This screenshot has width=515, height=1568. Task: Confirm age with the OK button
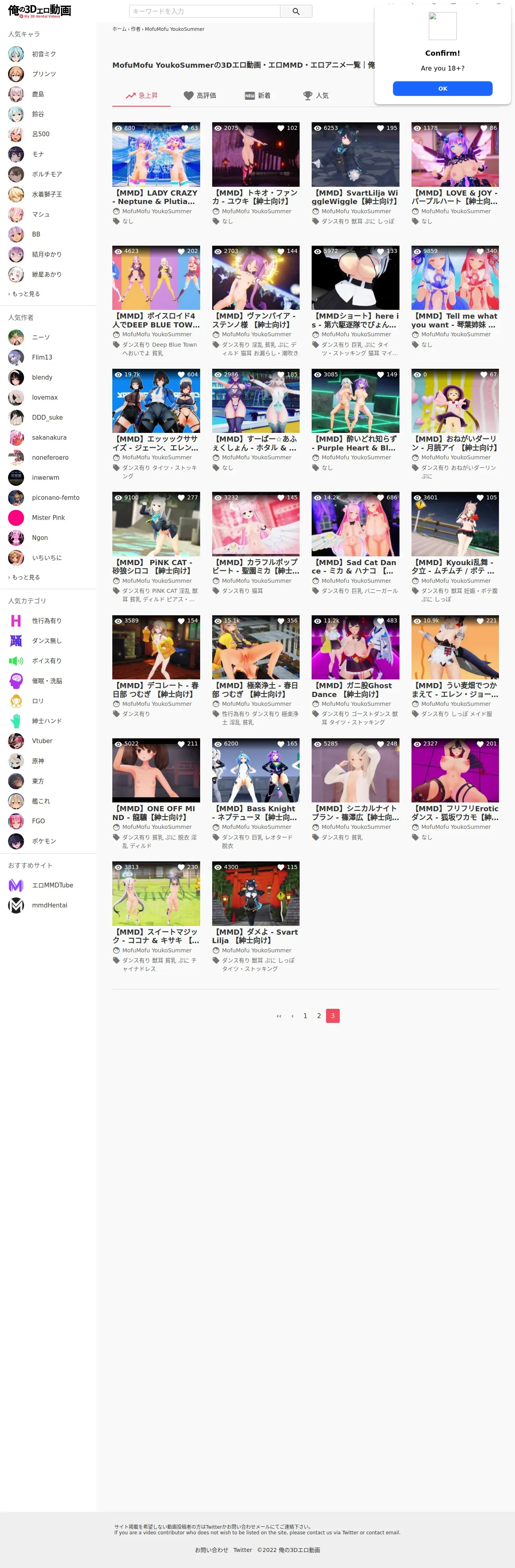tap(442, 89)
